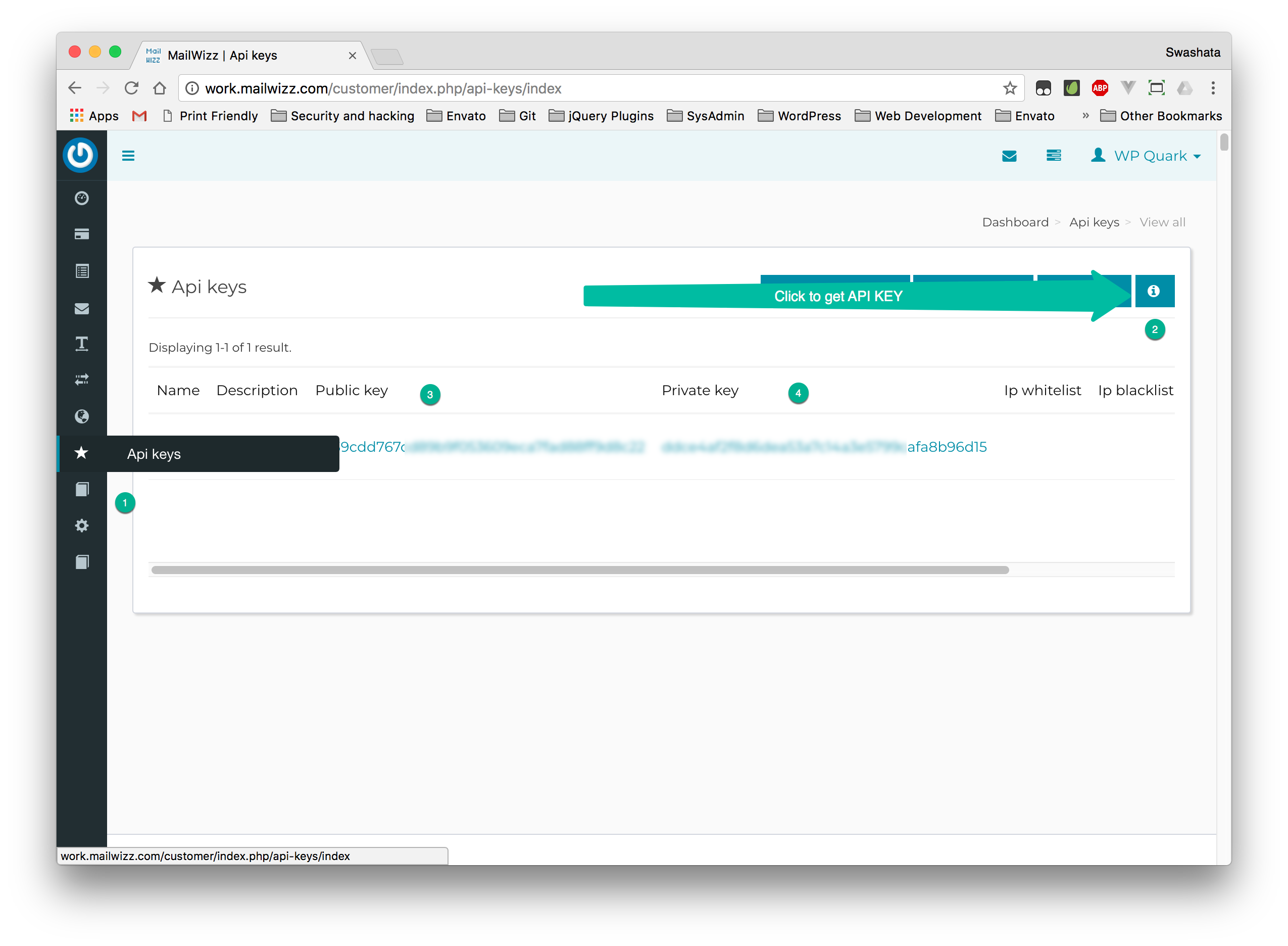Open the templates text sidebar icon
The height and width of the screenshot is (946, 1288).
[82, 344]
